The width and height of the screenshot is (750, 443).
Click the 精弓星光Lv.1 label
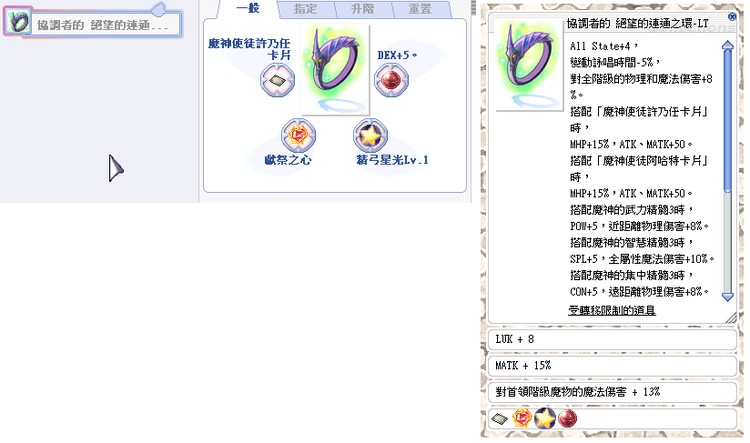392,160
